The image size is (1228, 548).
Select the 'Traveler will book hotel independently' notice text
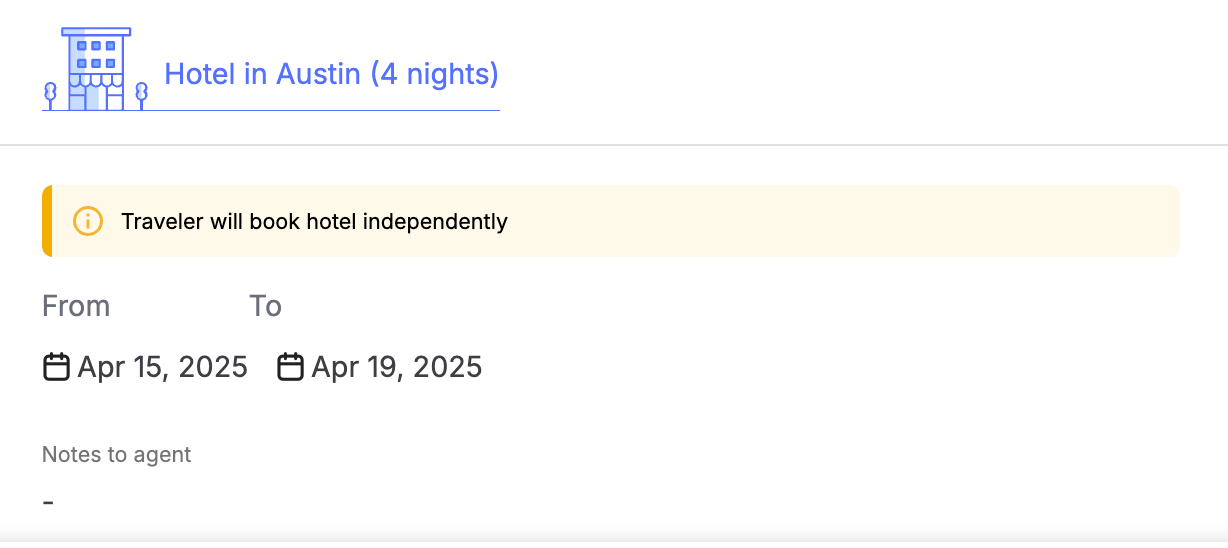point(314,222)
